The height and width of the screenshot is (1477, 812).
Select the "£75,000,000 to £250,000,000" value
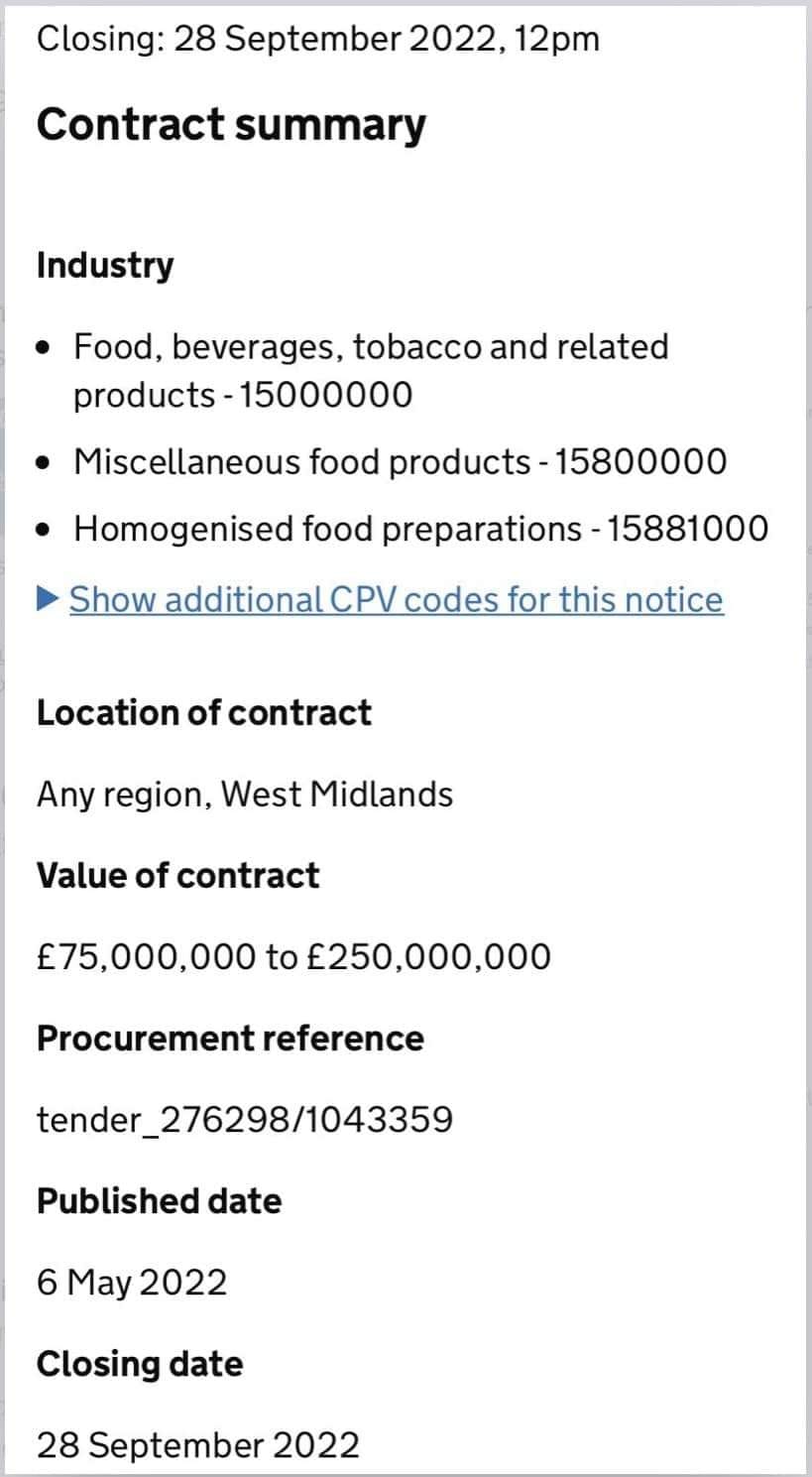[x=293, y=957]
